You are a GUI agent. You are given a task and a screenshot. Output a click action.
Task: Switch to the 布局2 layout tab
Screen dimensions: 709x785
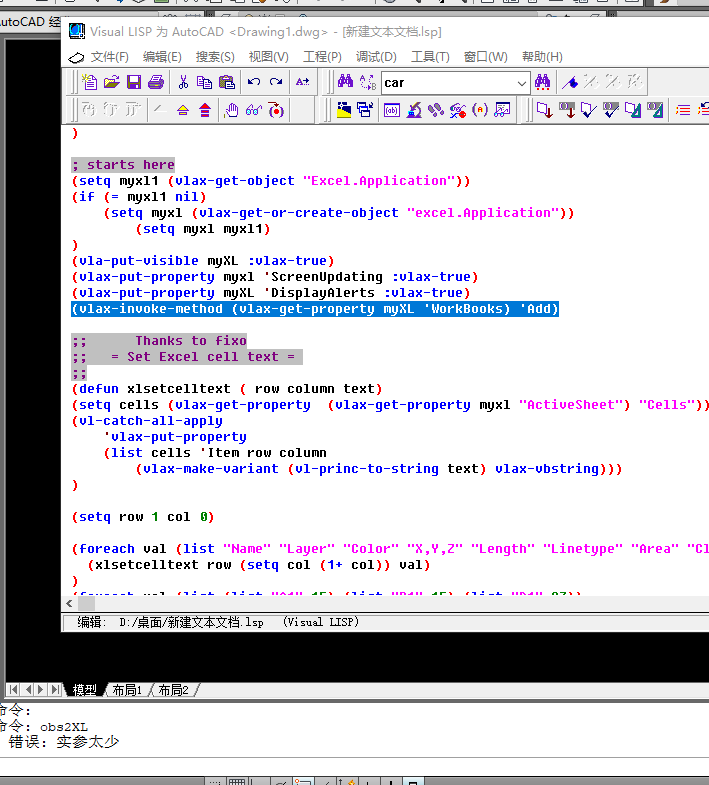(173, 690)
